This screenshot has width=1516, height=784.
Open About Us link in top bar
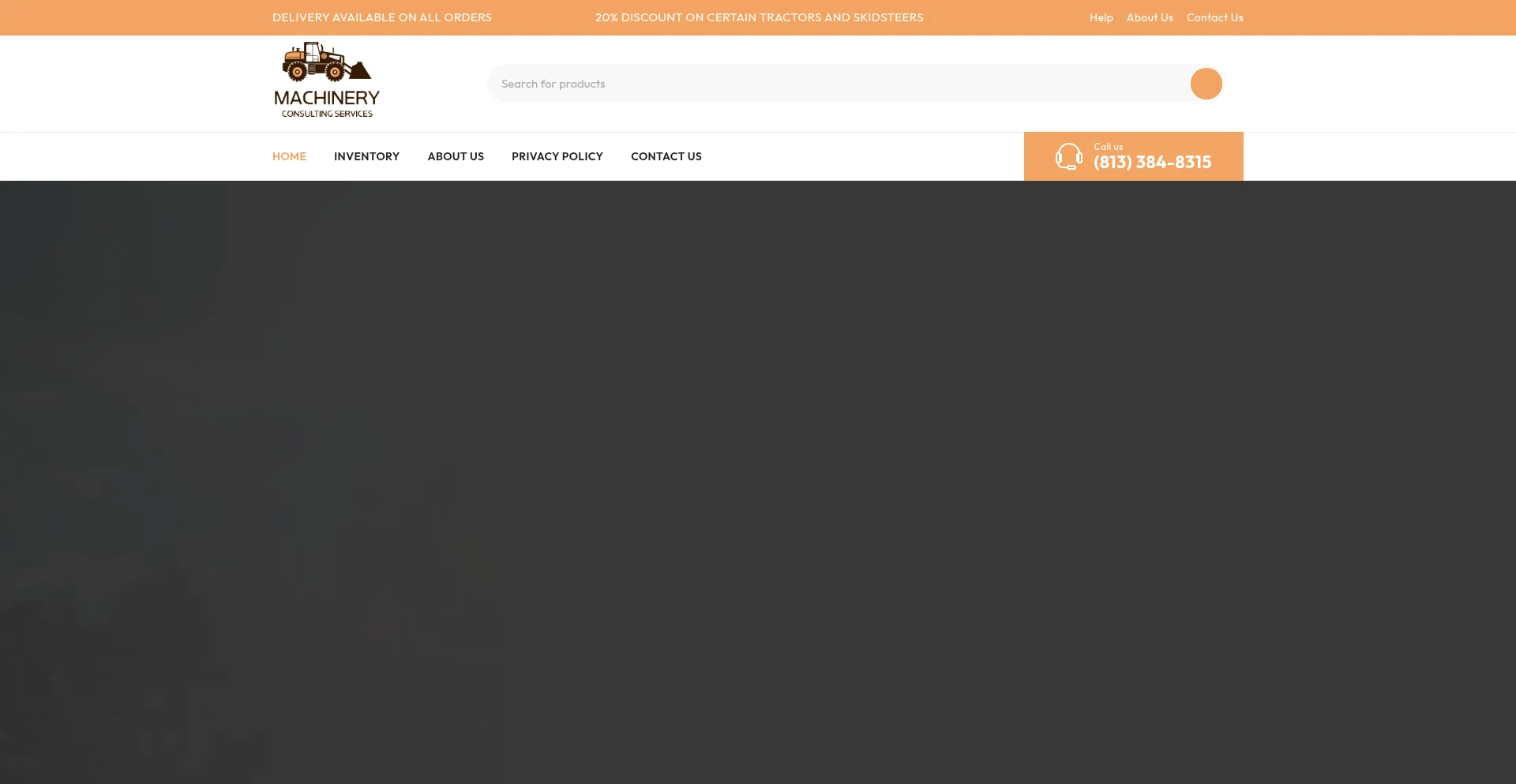[x=1149, y=17]
